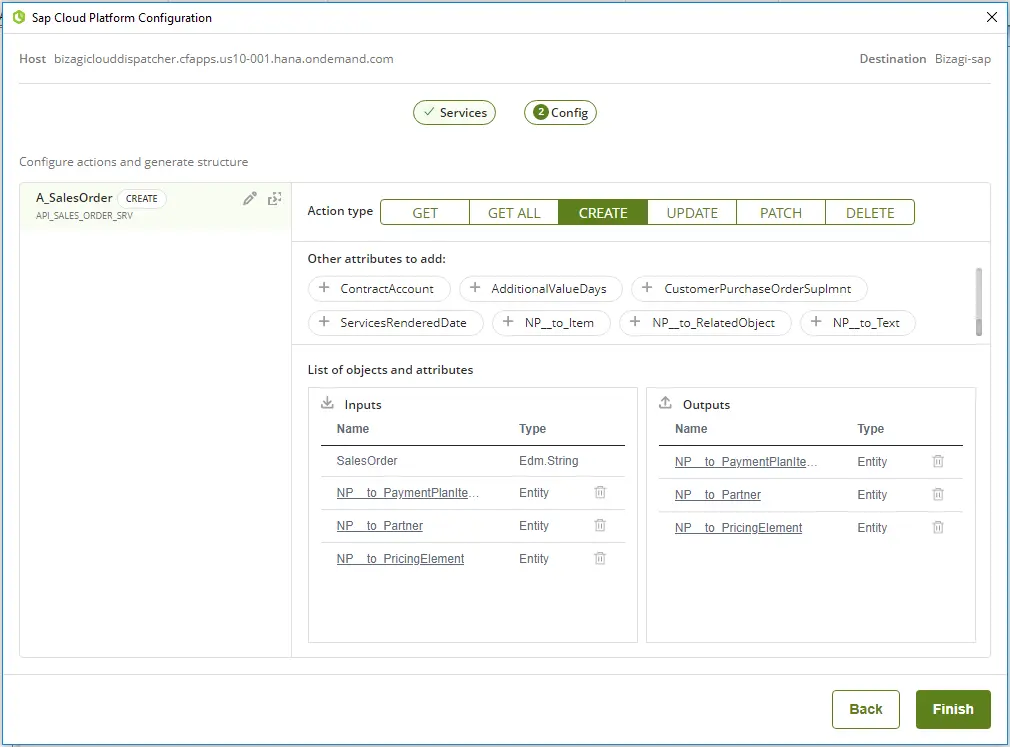Delete NP_to_PricingElement input row
Viewport: 1010px width, 747px height.
pos(600,558)
